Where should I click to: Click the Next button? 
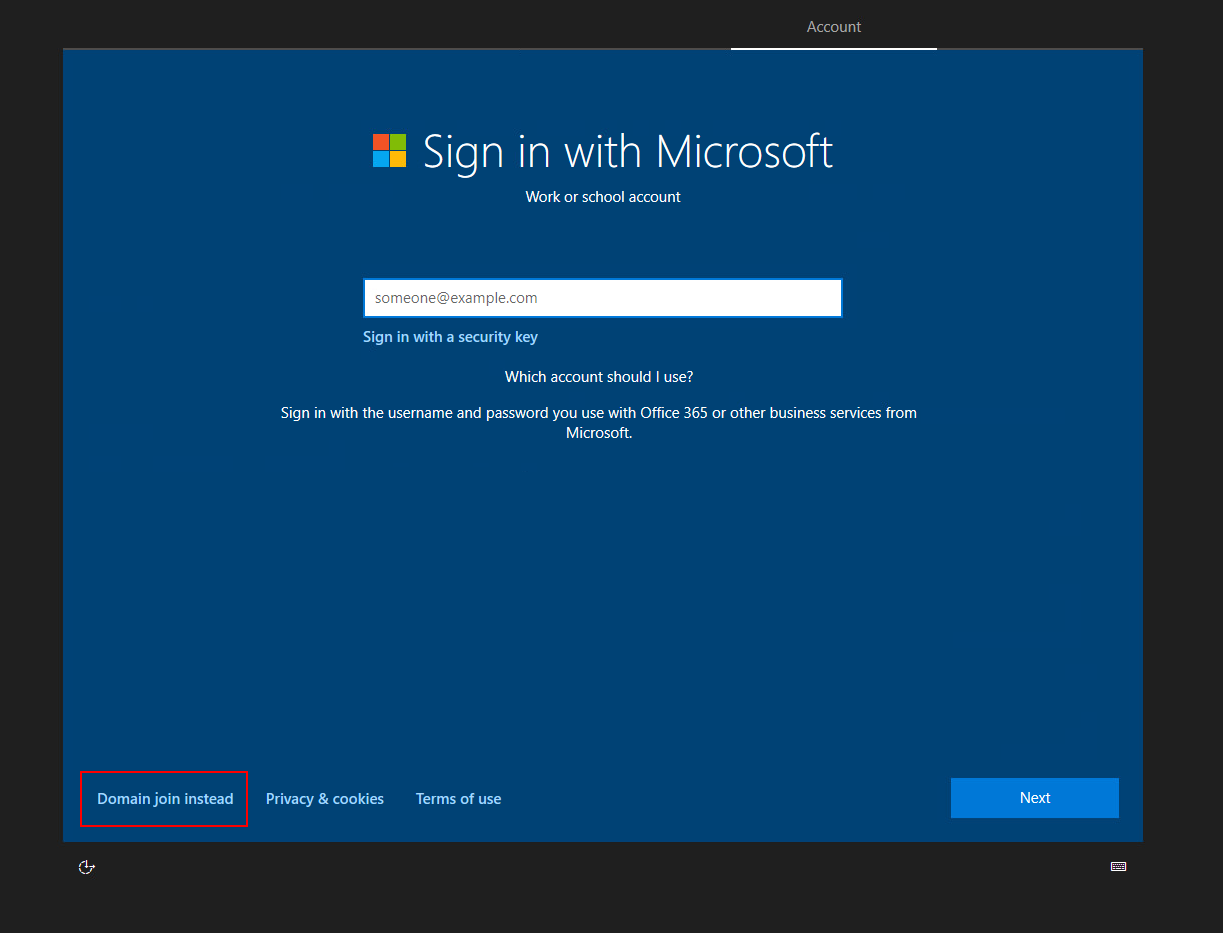click(1035, 798)
